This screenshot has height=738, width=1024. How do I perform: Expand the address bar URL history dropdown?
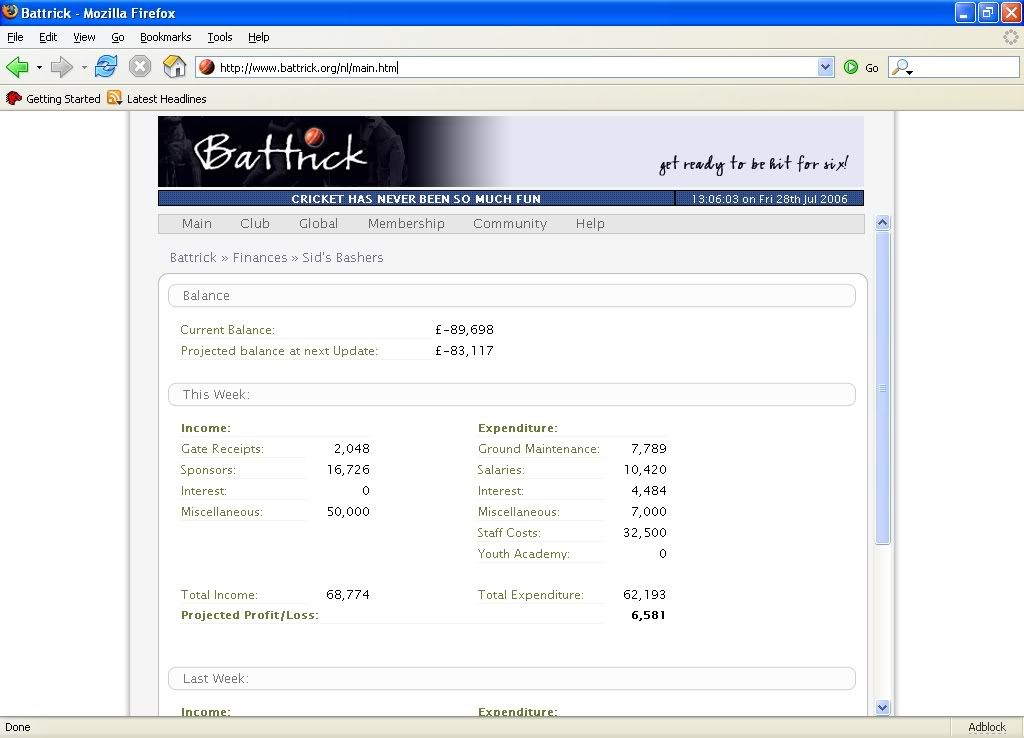pos(825,67)
